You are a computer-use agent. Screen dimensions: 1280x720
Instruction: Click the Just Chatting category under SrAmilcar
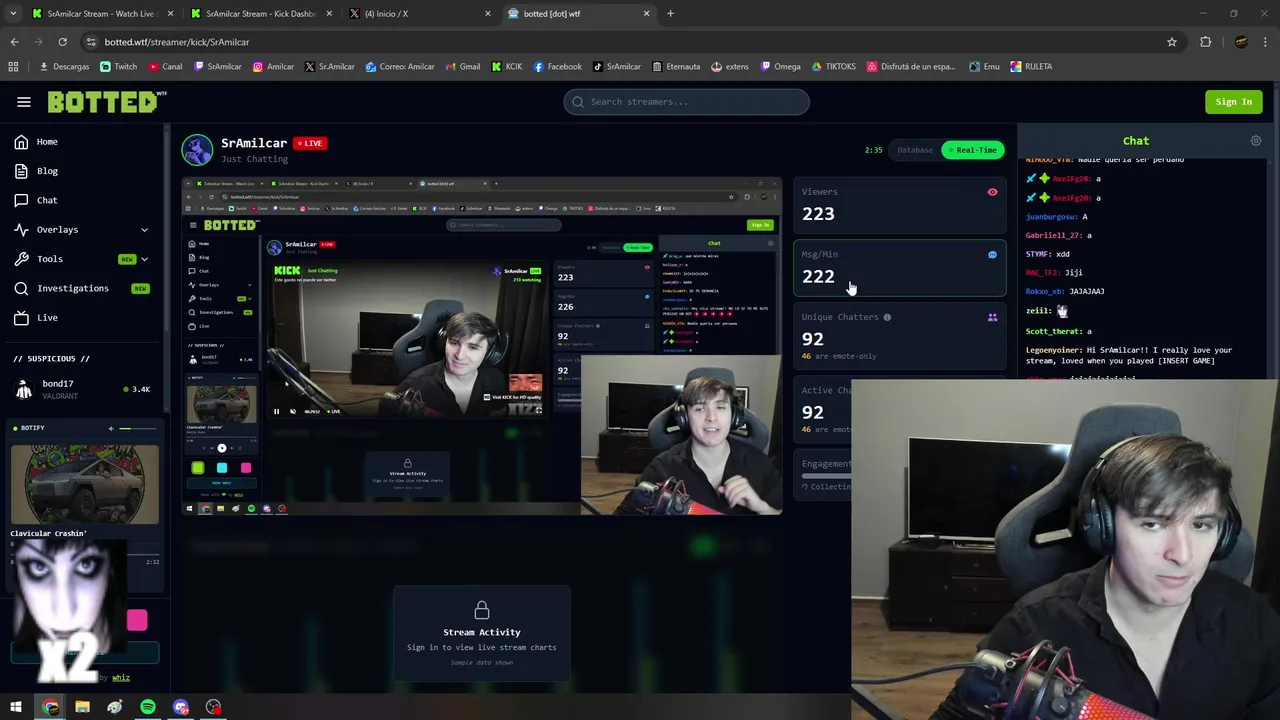[x=254, y=159]
